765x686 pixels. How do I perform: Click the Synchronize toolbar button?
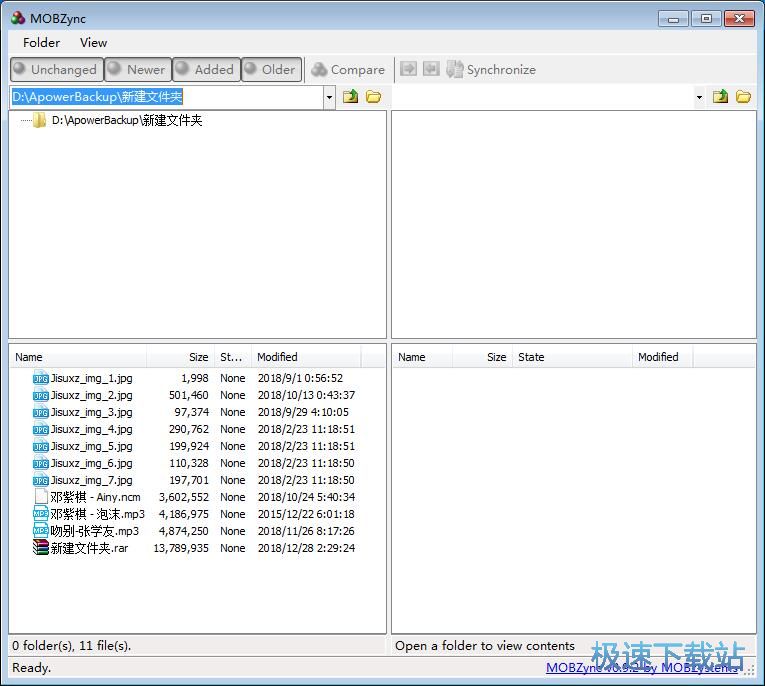491,69
